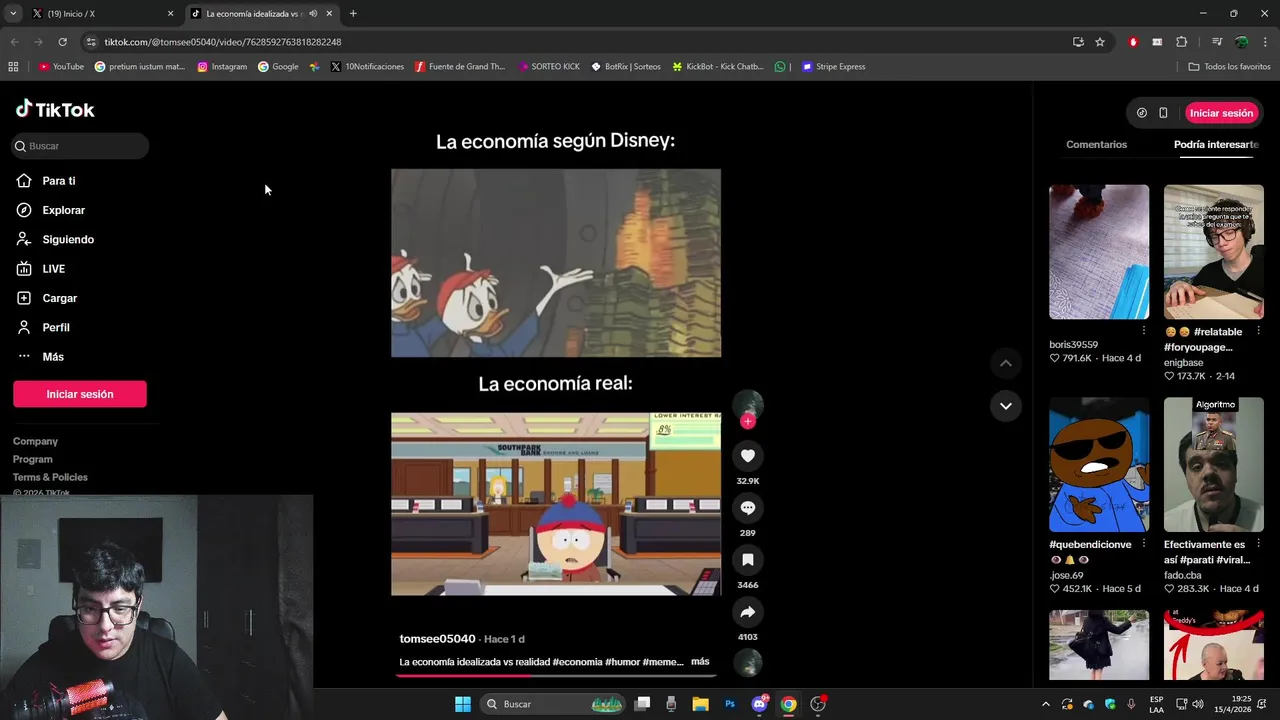Open more options on enigbase video

pyautogui.click(x=1258, y=330)
